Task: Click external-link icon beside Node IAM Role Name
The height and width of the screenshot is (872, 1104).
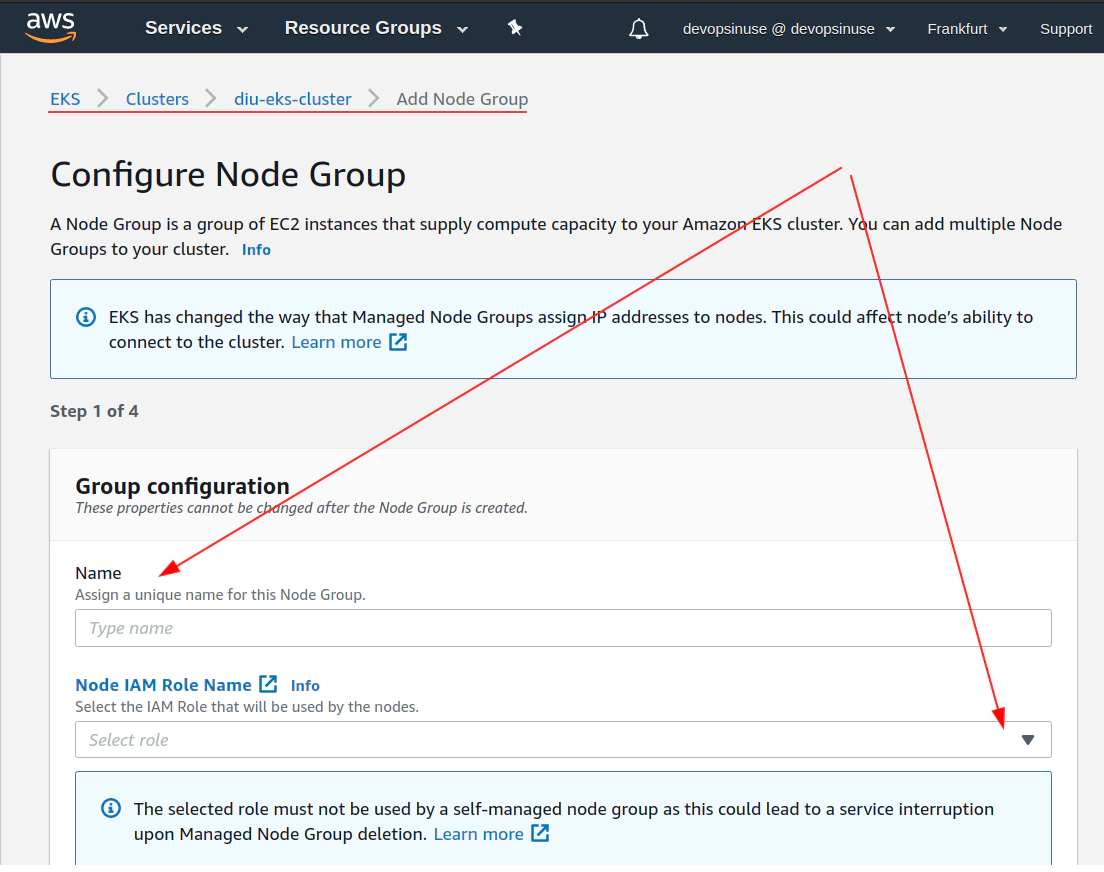Action: click(268, 684)
